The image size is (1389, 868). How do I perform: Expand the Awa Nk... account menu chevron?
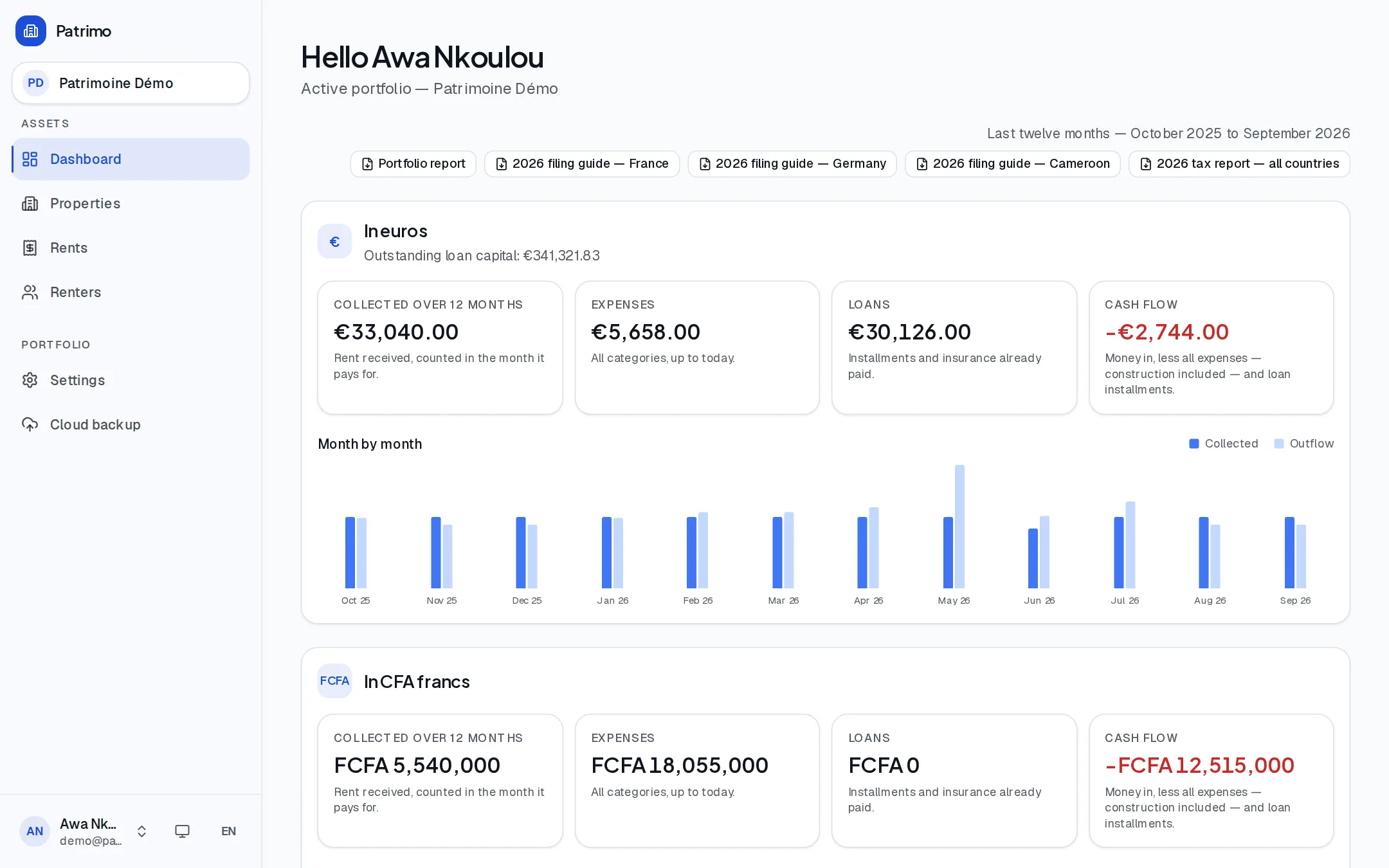click(x=141, y=831)
